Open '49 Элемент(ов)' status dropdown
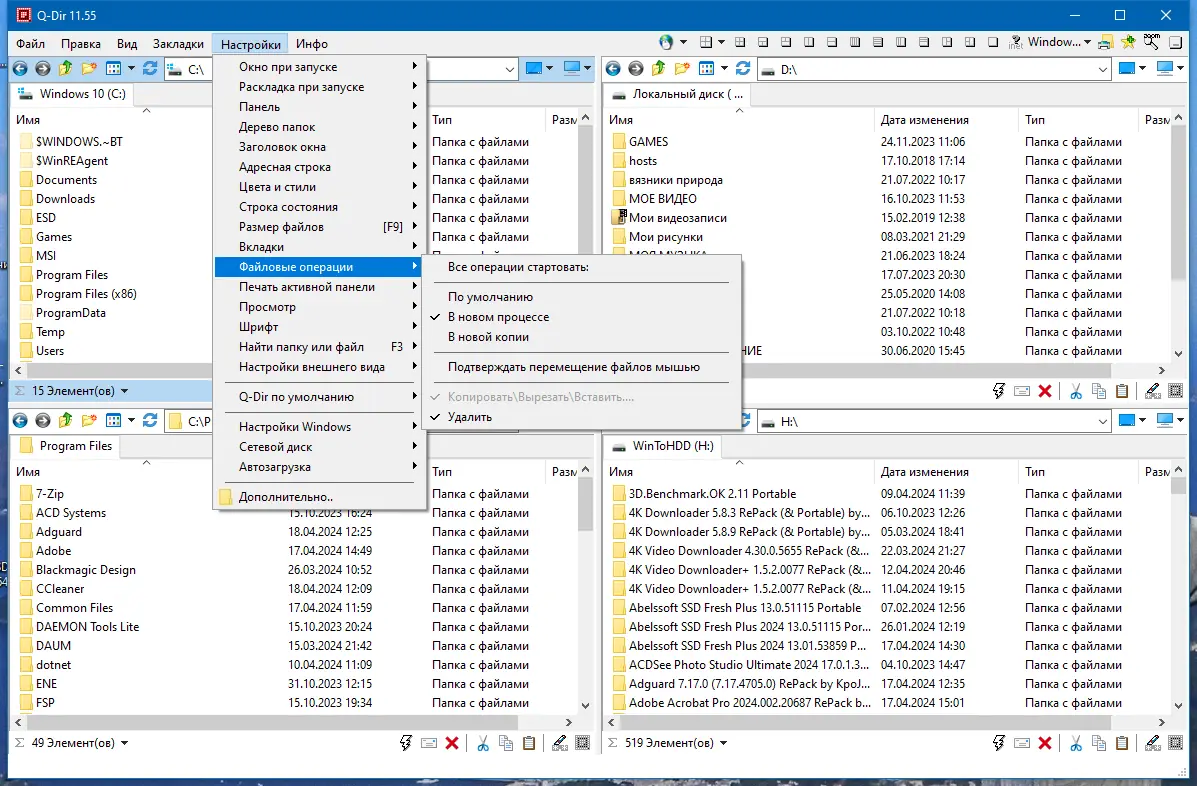The height and width of the screenshot is (786, 1197). (x=124, y=743)
